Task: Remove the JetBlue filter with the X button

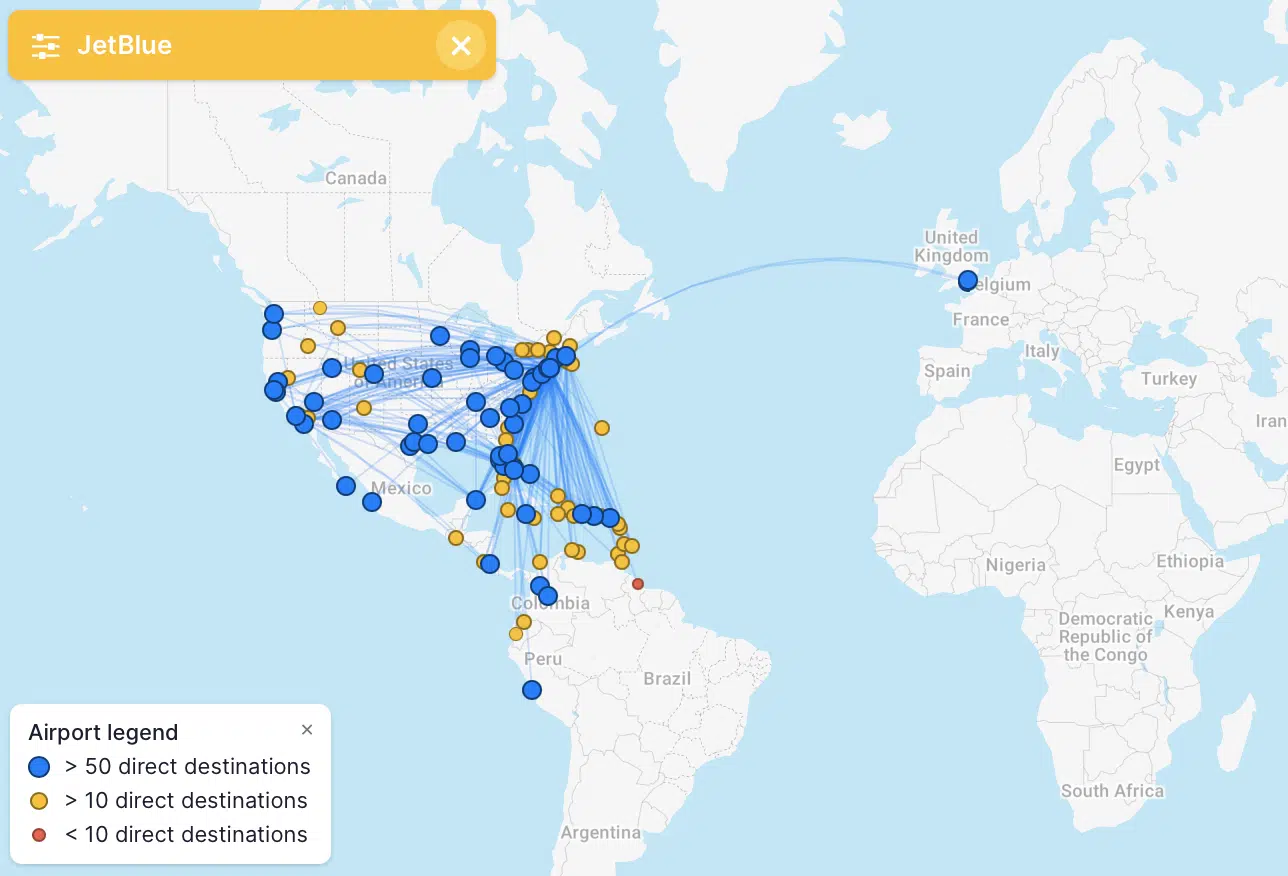Action: click(461, 45)
